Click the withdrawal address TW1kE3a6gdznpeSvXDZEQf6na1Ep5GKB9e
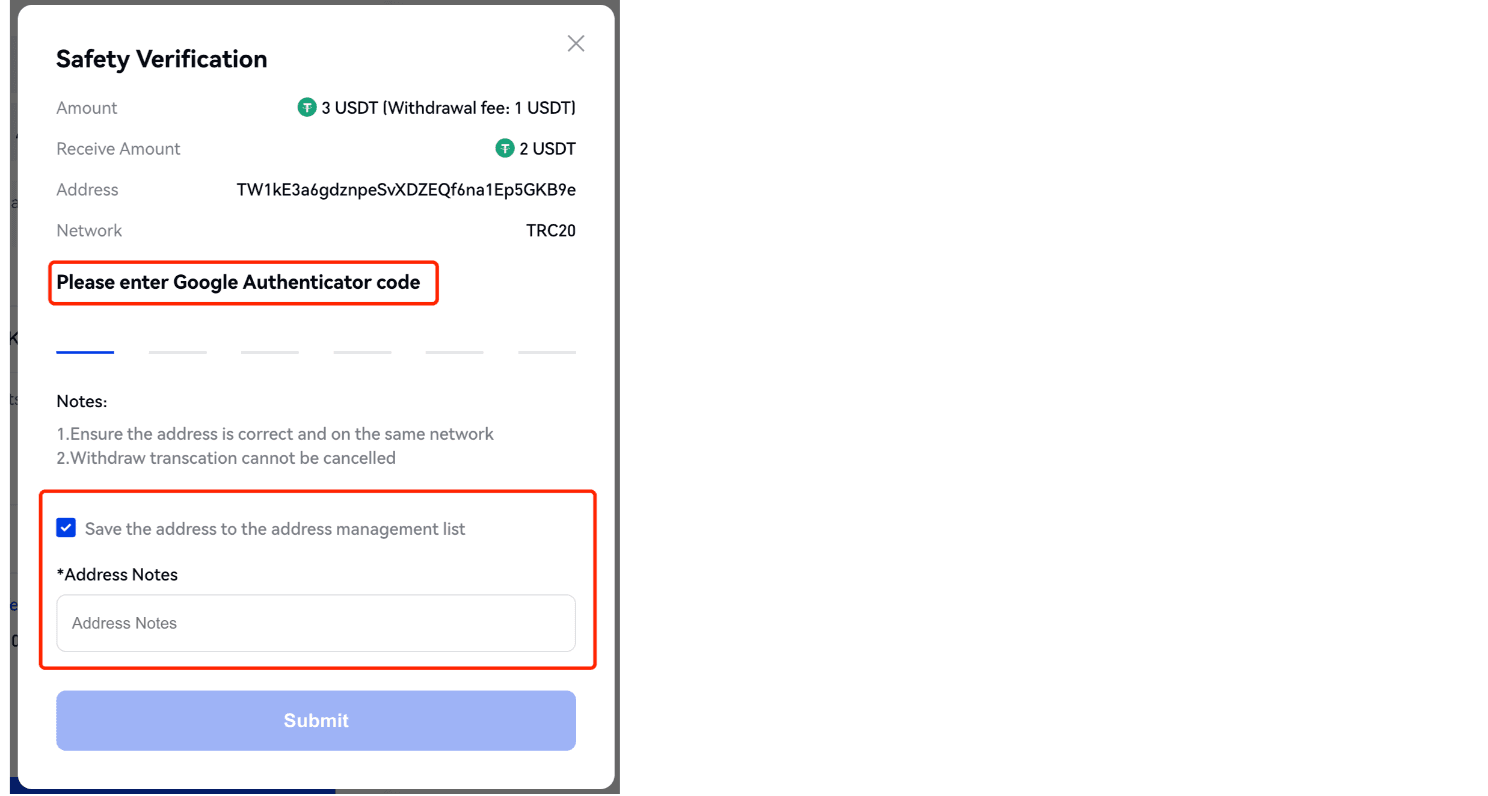This screenshot has width=1488, height=796. pos(406,189)
